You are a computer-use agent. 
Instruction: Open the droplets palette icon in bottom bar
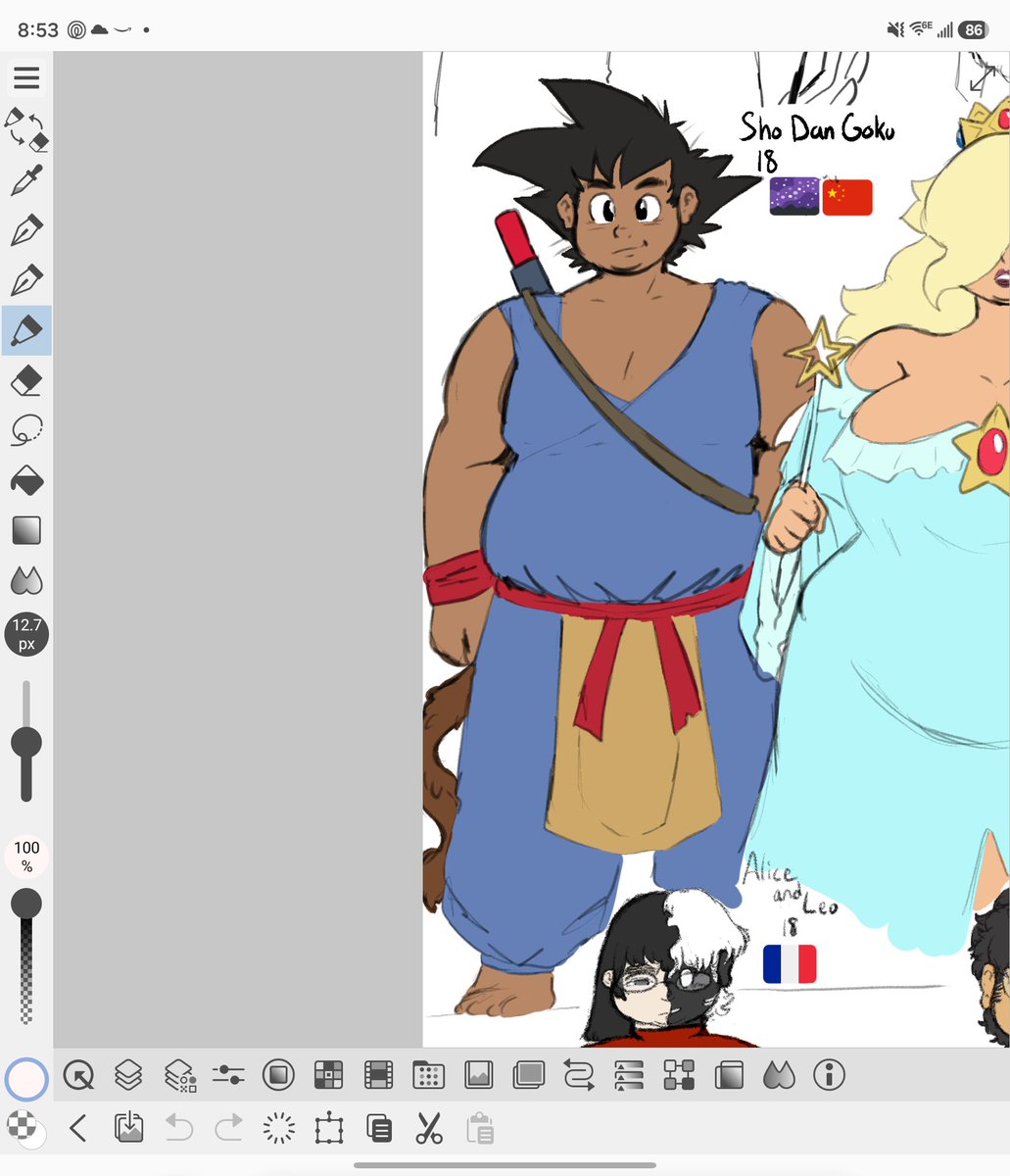(x=779, y=1076)
